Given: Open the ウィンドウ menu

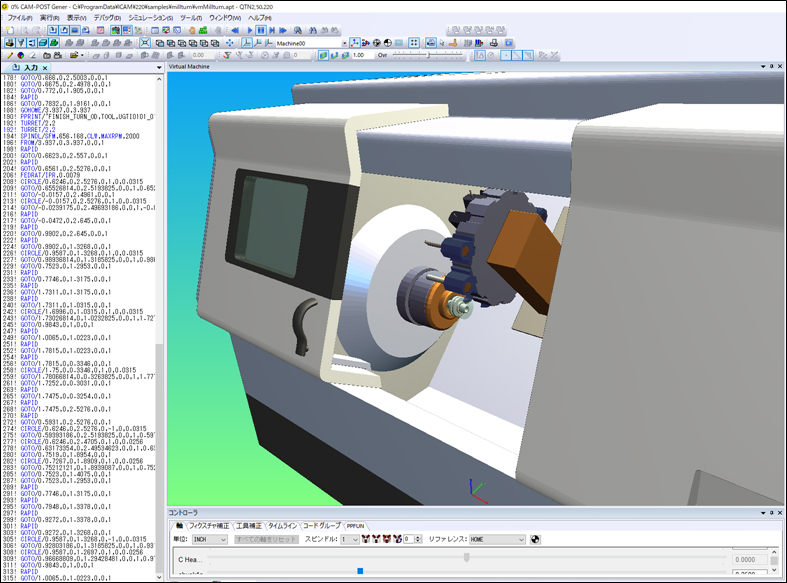Looking at the screenshot, I should pyautogui.click(x=225, y=18).
